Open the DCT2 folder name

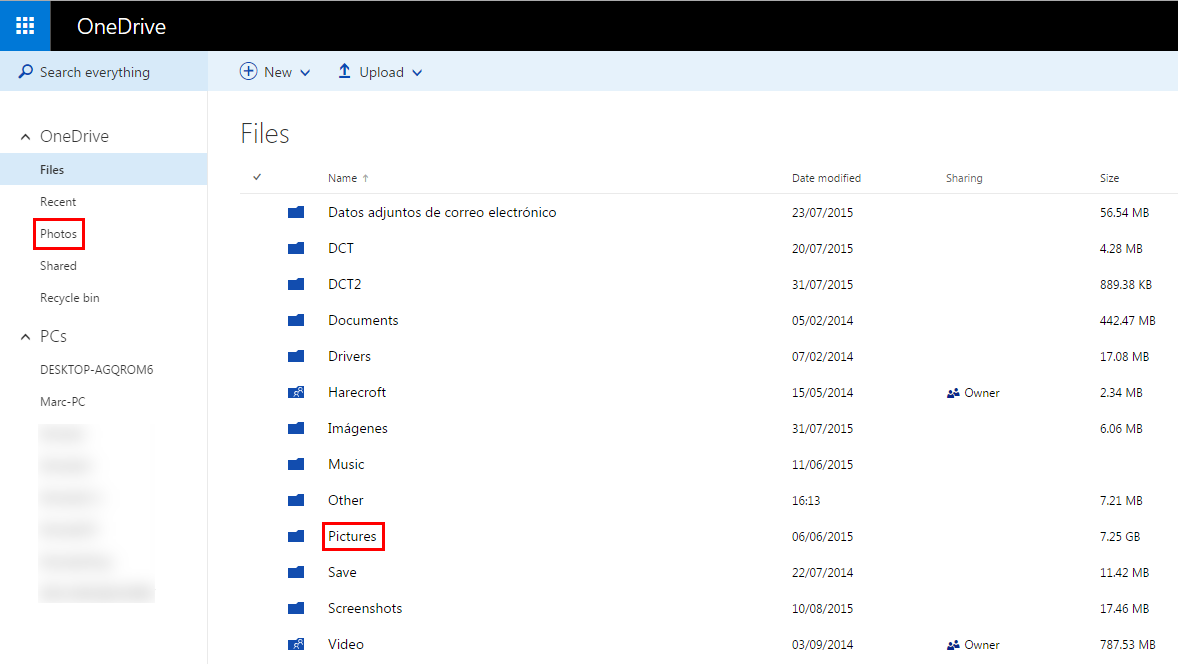pyautogui.click(x=344, y=284)
